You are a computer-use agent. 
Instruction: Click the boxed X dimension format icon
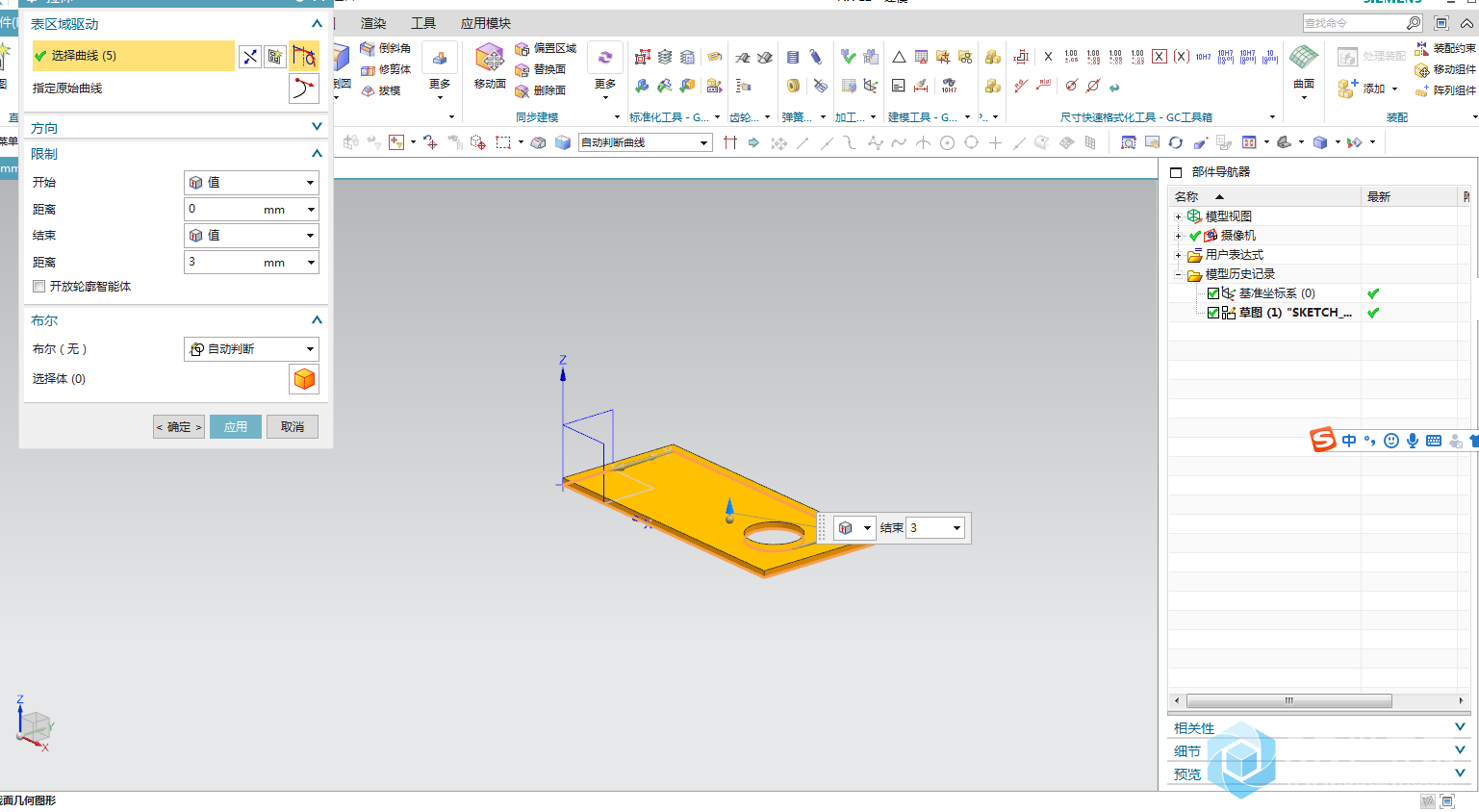click(1160, 57)
